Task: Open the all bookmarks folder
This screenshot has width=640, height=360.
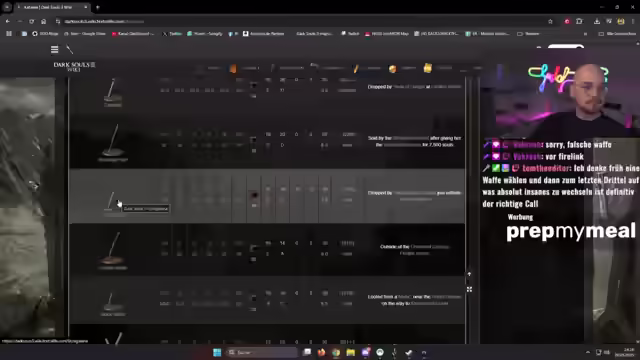Action: point(617,33)
